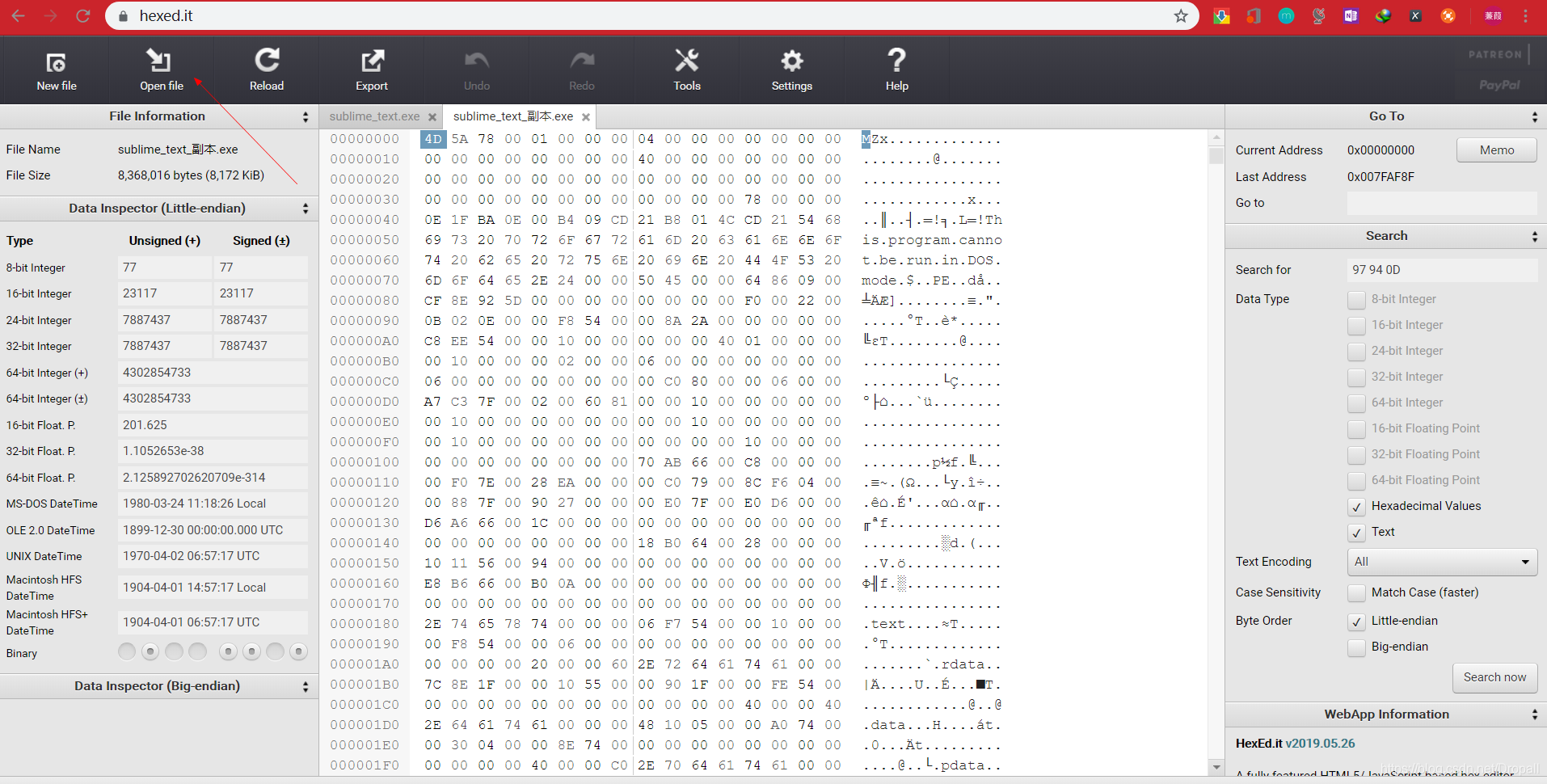Enable 16-bit Integer data type checkbox
This screenshot has height=784, width=1547.
click(x=1357, y=325)
